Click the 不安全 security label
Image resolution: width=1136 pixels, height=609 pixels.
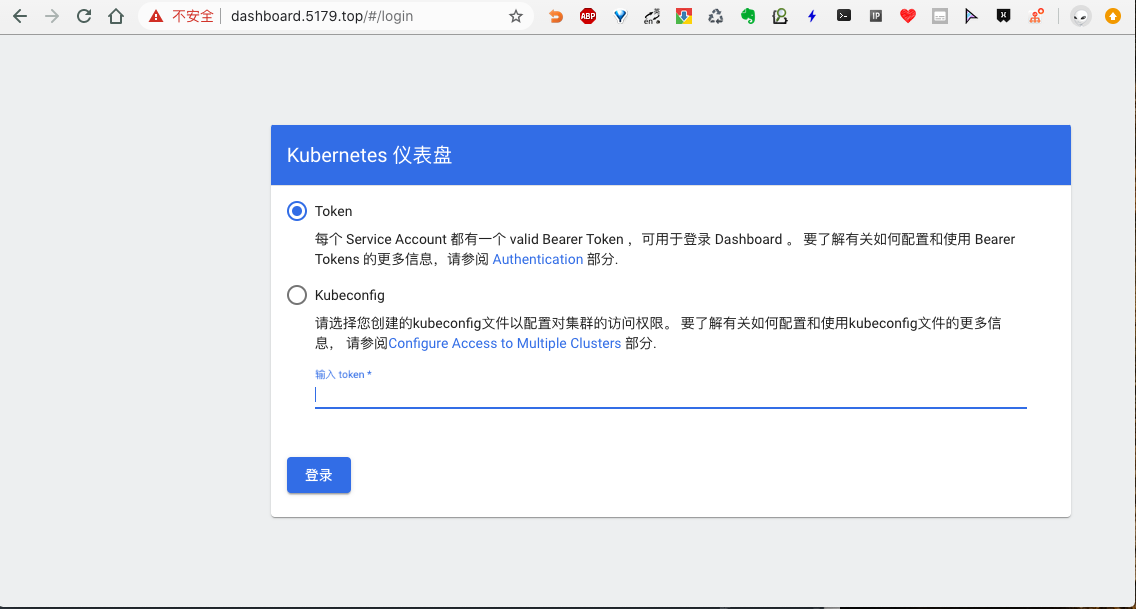tap(193, 16)
